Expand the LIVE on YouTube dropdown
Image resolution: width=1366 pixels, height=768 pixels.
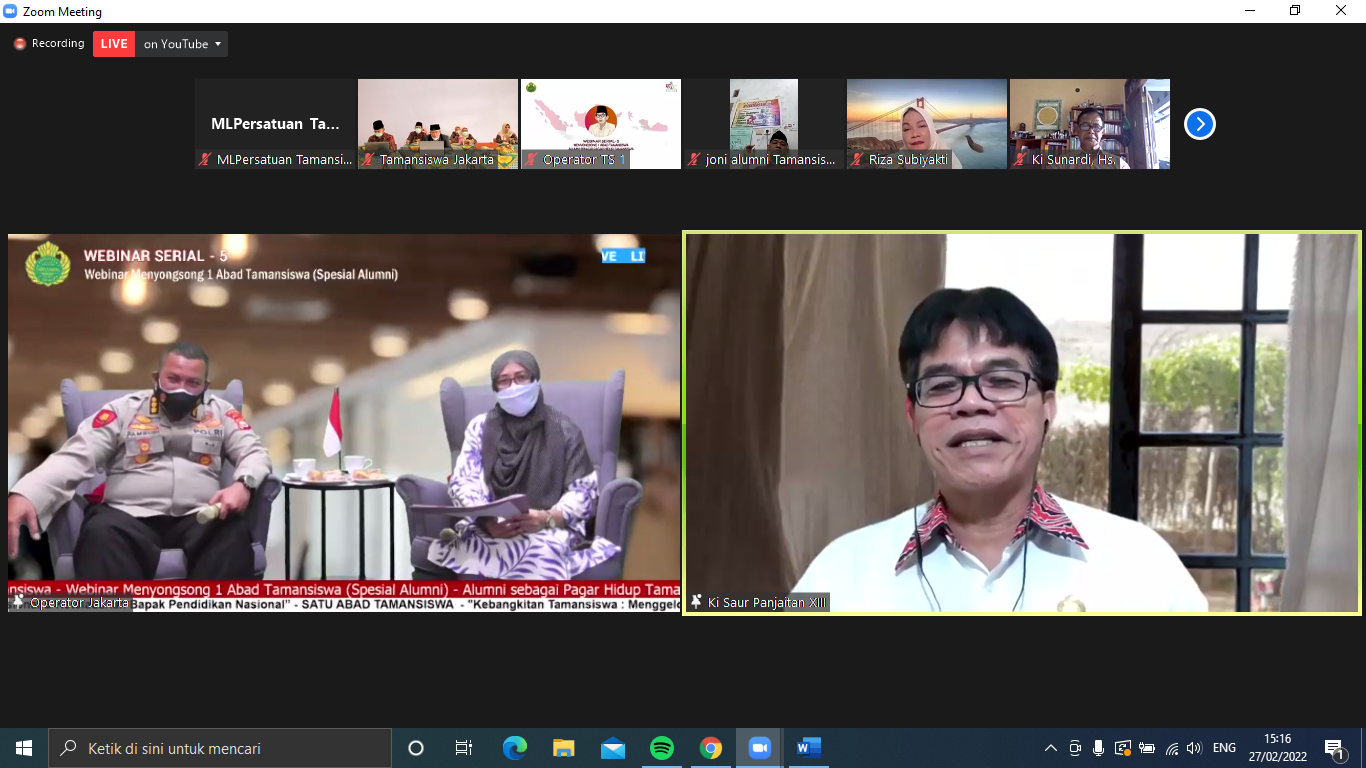(x=217, y=44)
